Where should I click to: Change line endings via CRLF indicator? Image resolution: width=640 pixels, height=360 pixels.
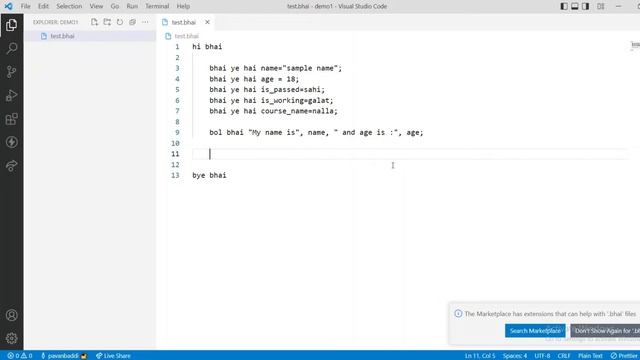[x=564, y=356]
